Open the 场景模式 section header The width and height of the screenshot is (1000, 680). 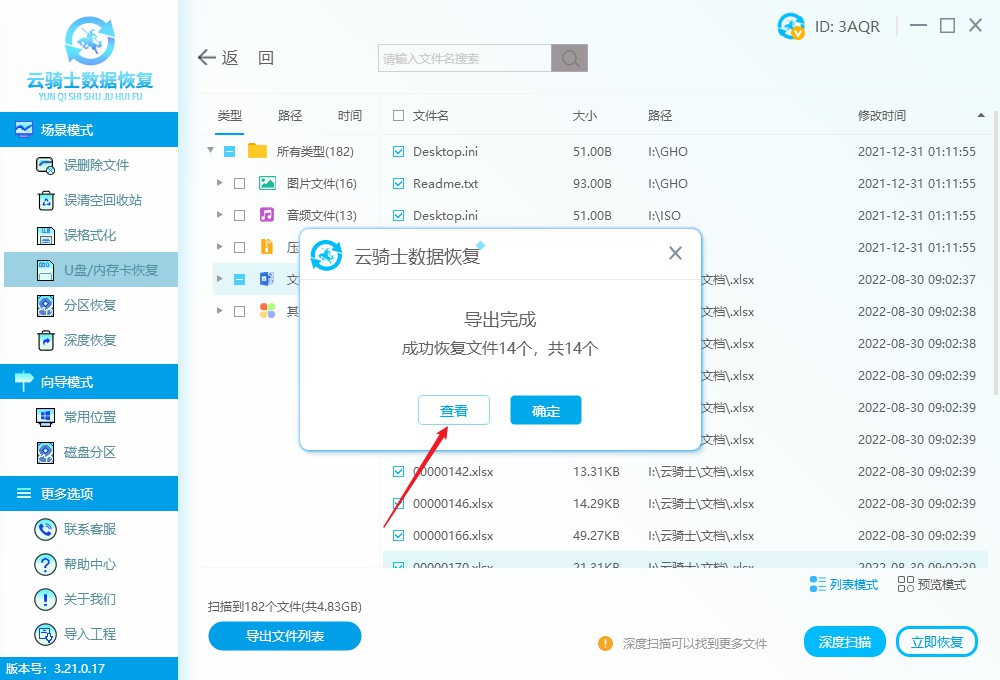(89, 129)
